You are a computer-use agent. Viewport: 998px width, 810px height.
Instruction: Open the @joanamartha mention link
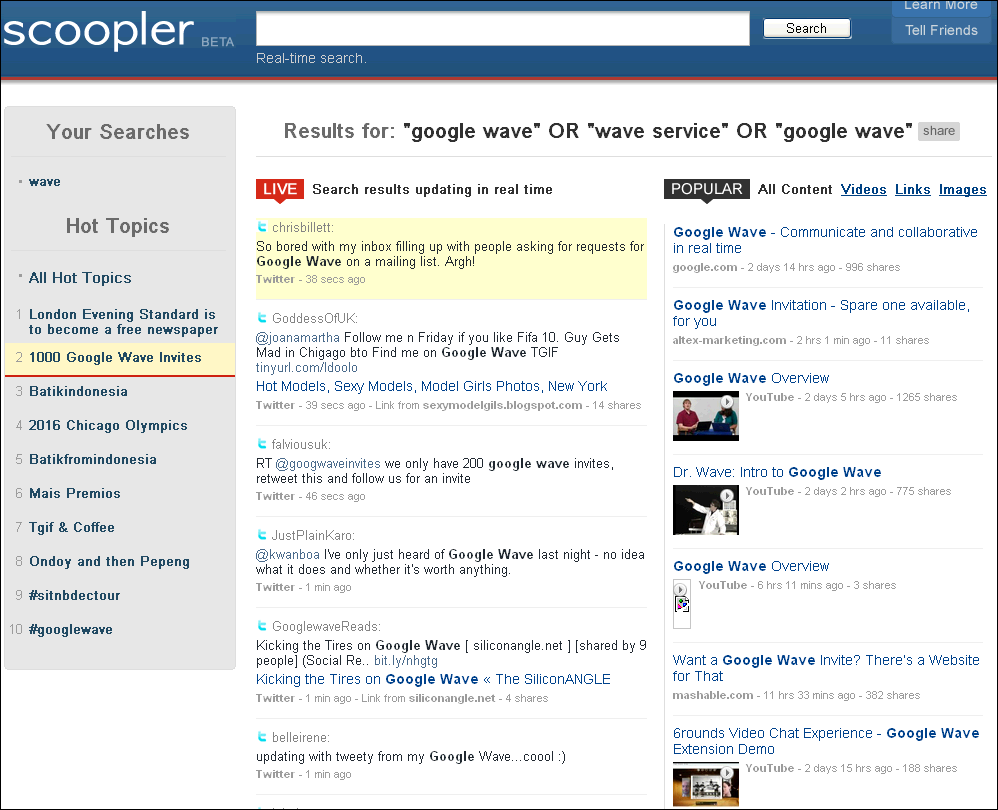tap(298, 337)
